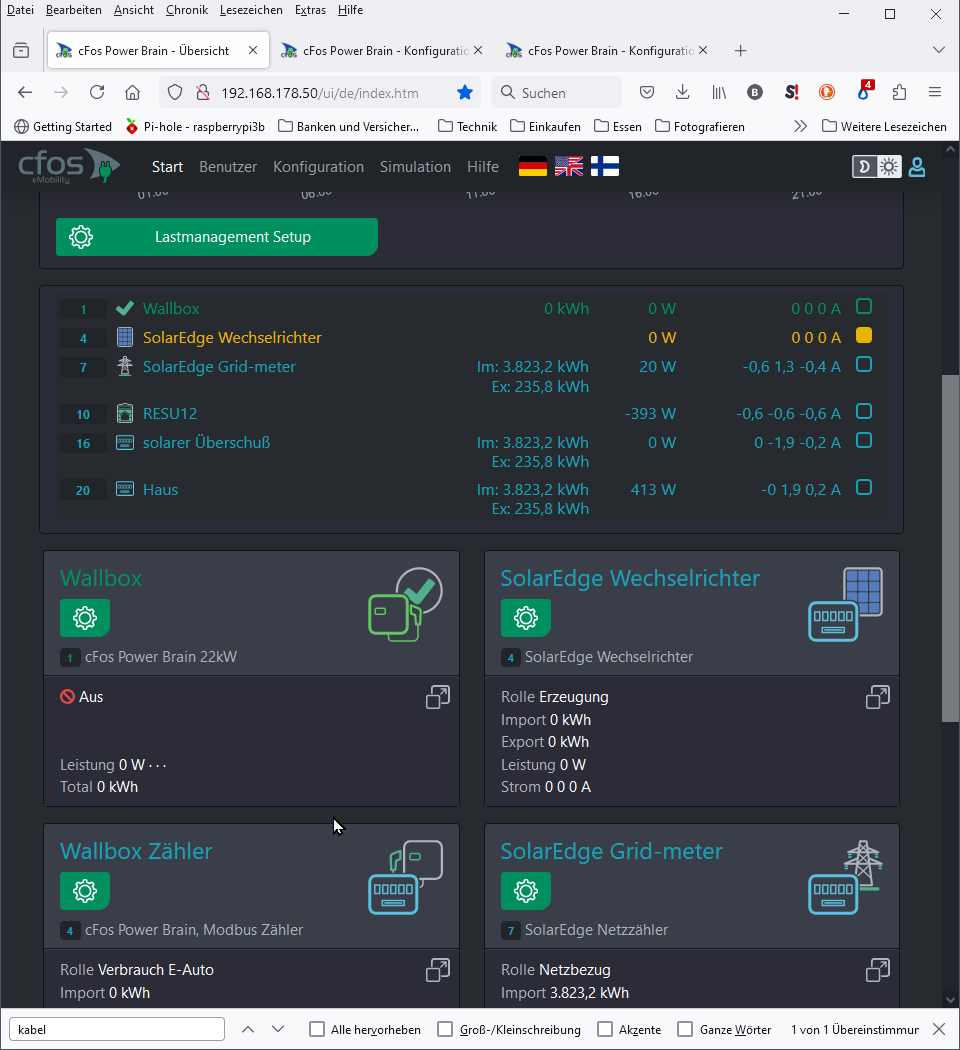Viewport: 960px width, 1050px height.
Task: Open the RESU12 list entry
Action: coord(170,413)
